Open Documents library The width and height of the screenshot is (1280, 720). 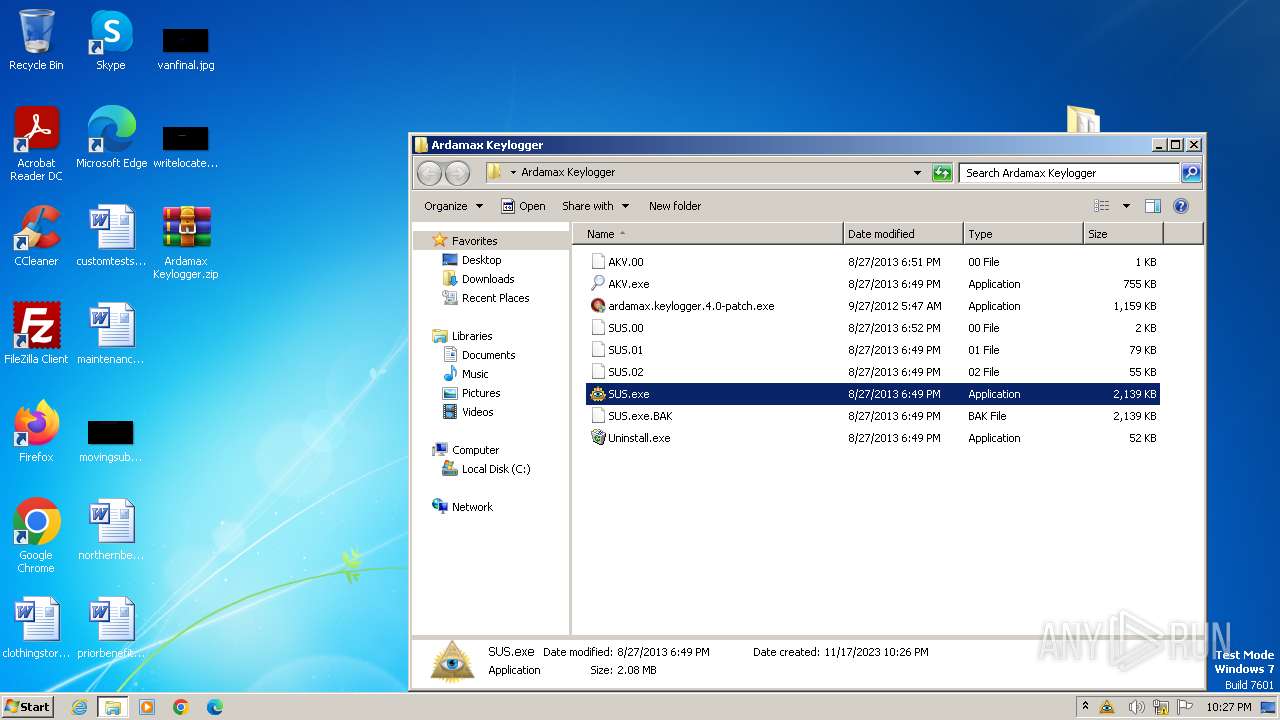tap(479, 355)
